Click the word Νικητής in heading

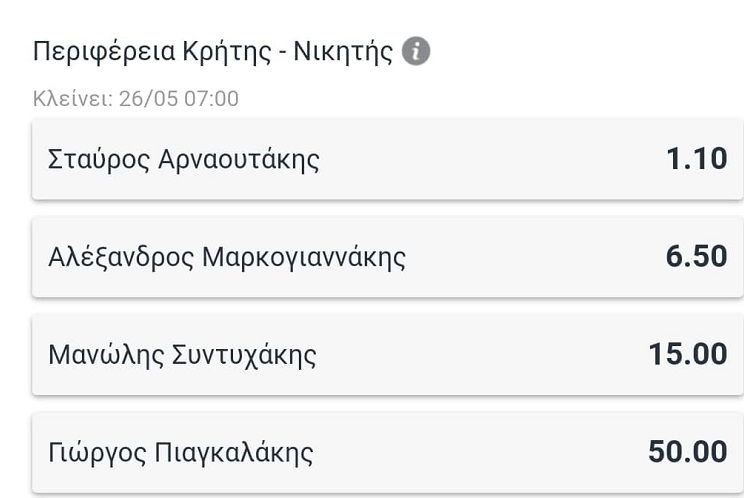coord(343,51)
